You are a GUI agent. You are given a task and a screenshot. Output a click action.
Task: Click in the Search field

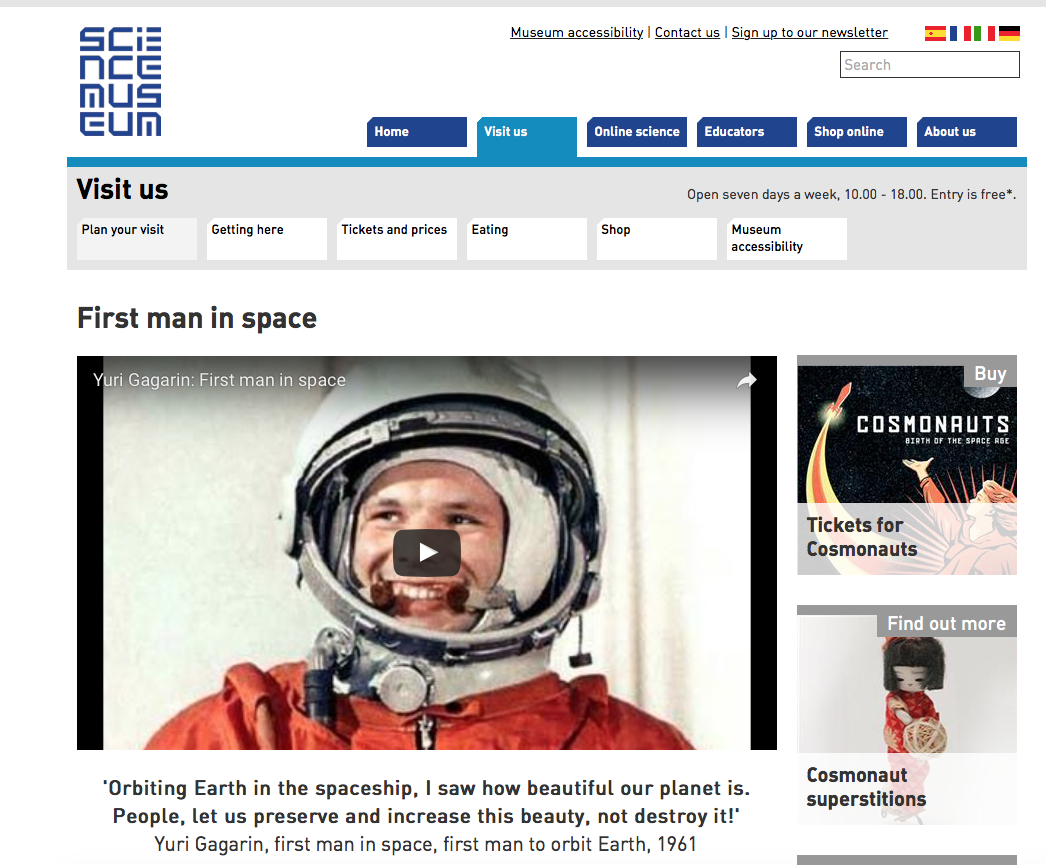click(x=929, y=65)
